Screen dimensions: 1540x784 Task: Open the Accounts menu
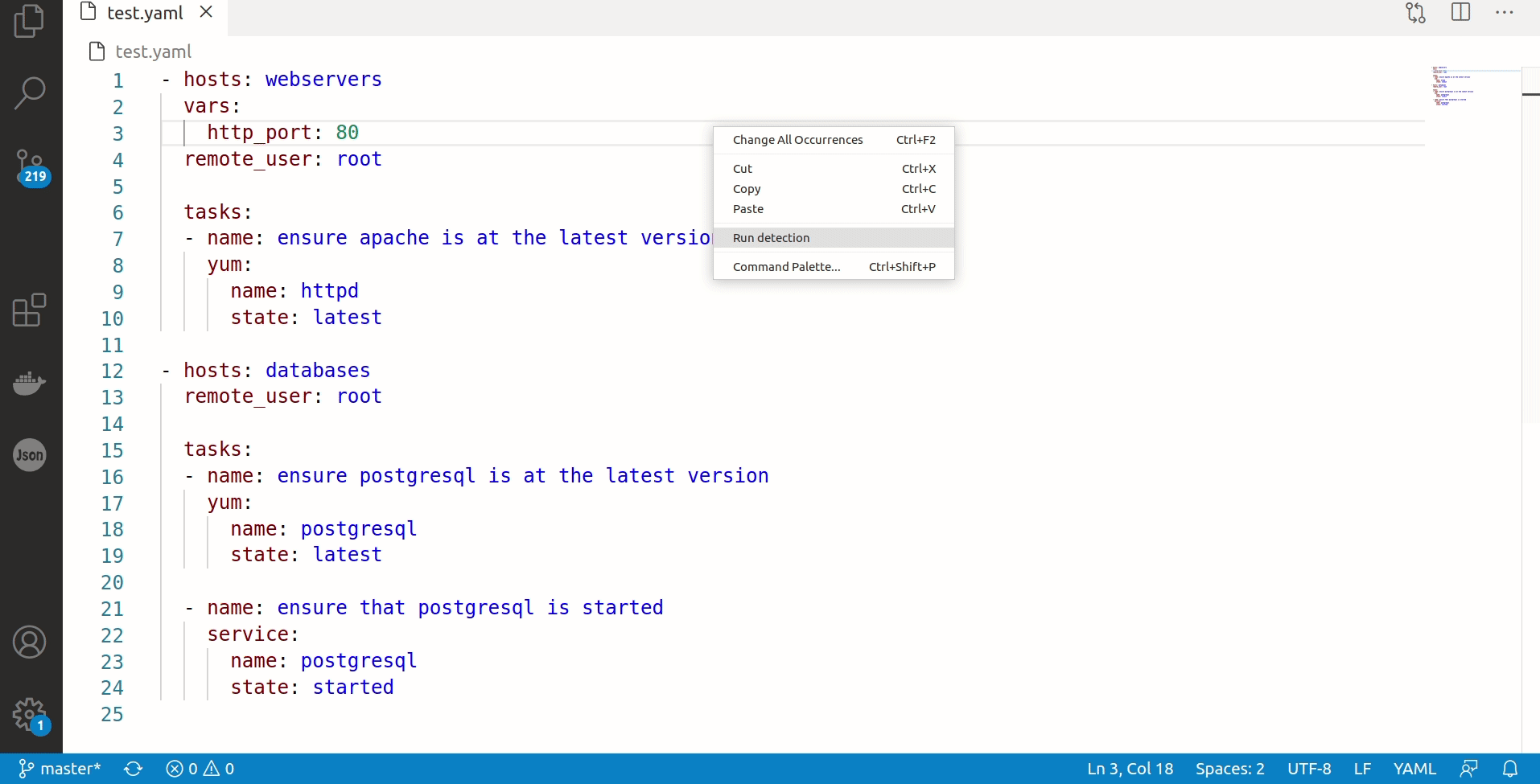(30, 642)
